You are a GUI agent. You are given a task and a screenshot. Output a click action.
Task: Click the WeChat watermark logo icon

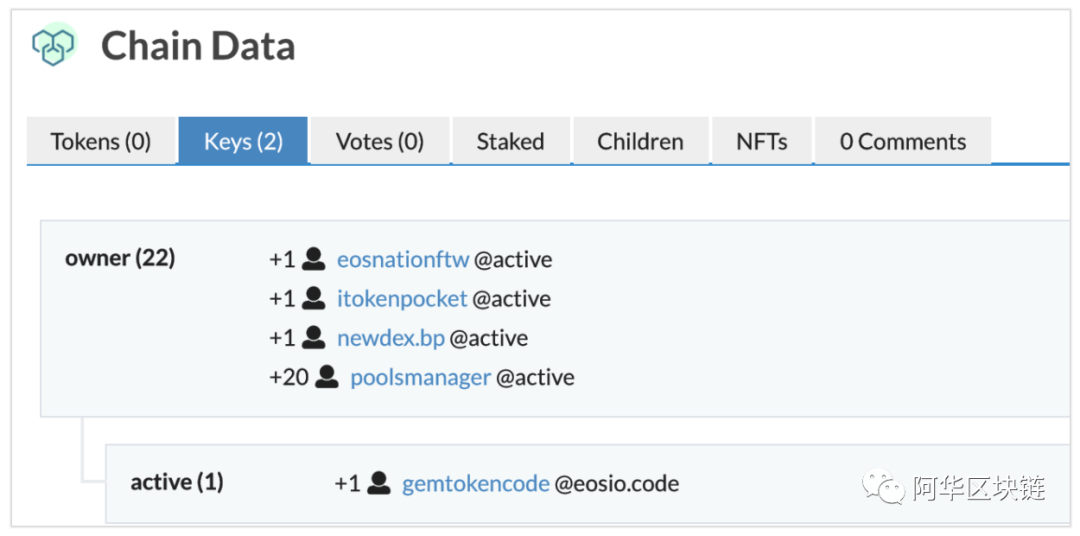point(885,488)
